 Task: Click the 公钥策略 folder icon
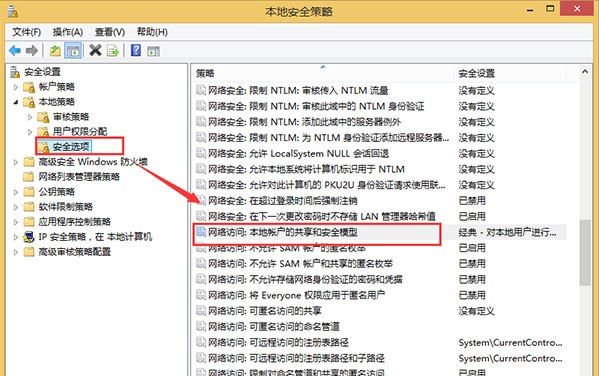[x=29, y=191]
